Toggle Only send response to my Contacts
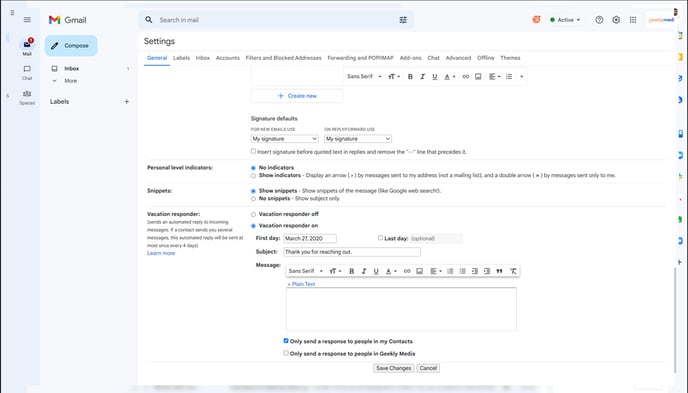The image size is (688, 393). point(286,341)
